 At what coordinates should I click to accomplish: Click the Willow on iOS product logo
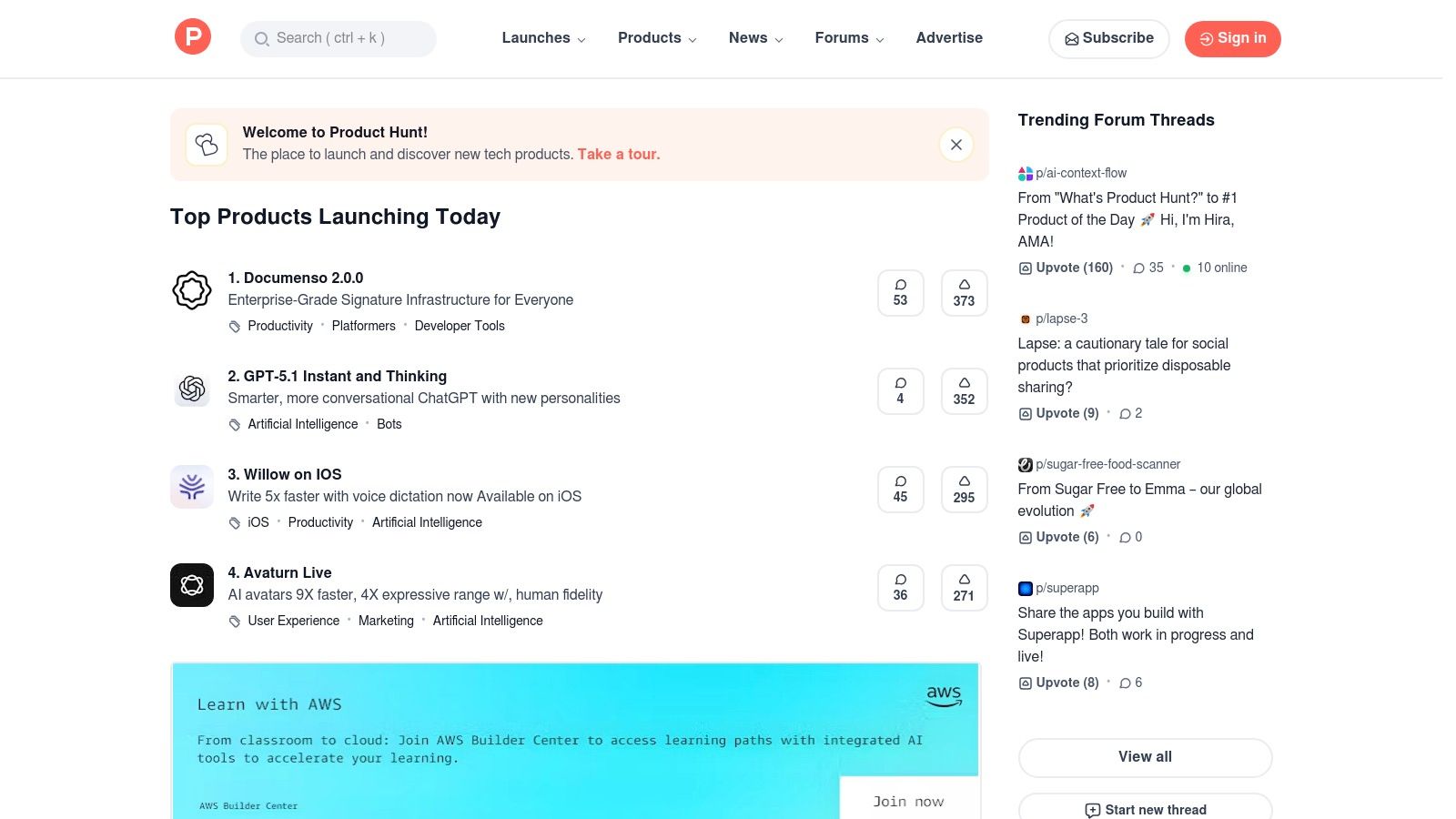(192, 487)
